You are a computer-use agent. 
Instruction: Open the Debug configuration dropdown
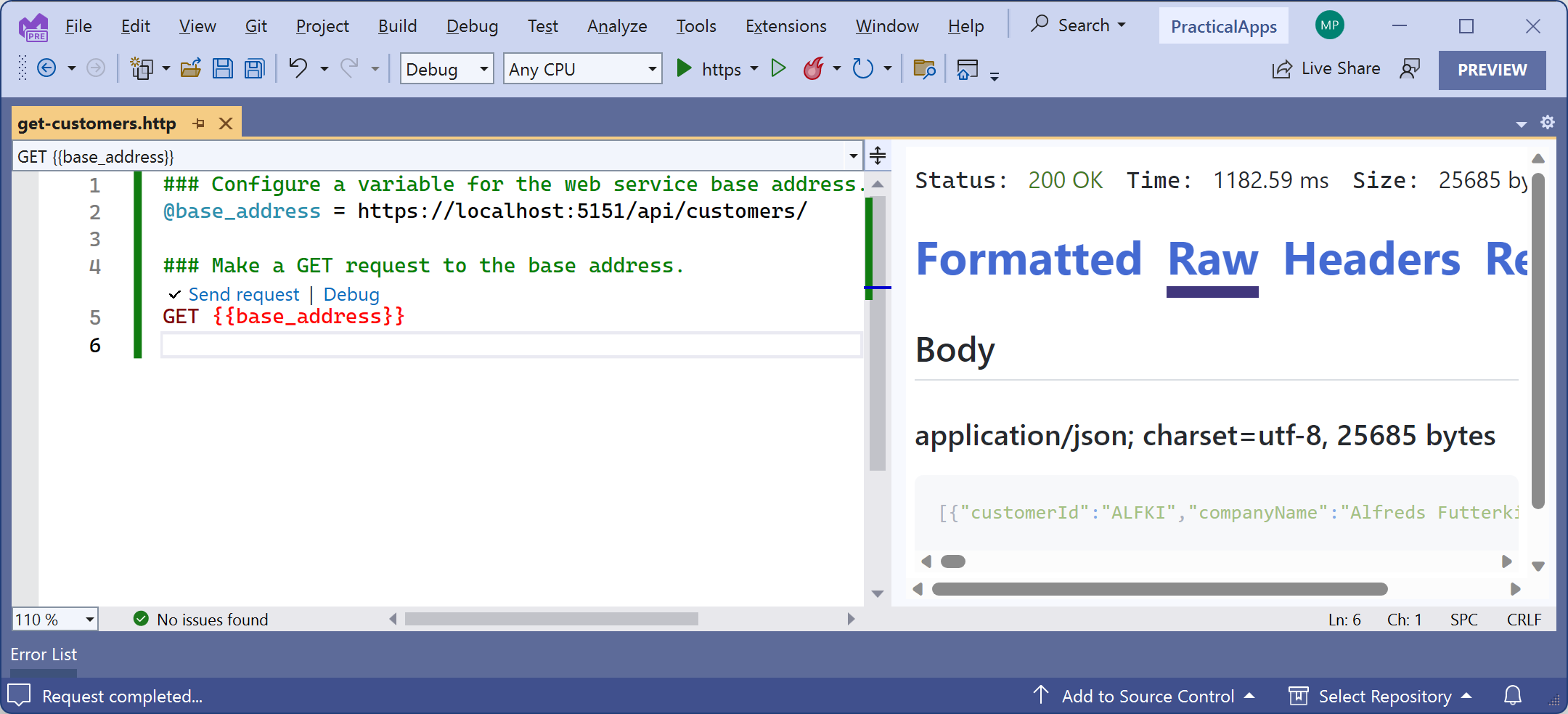point(447,69)
